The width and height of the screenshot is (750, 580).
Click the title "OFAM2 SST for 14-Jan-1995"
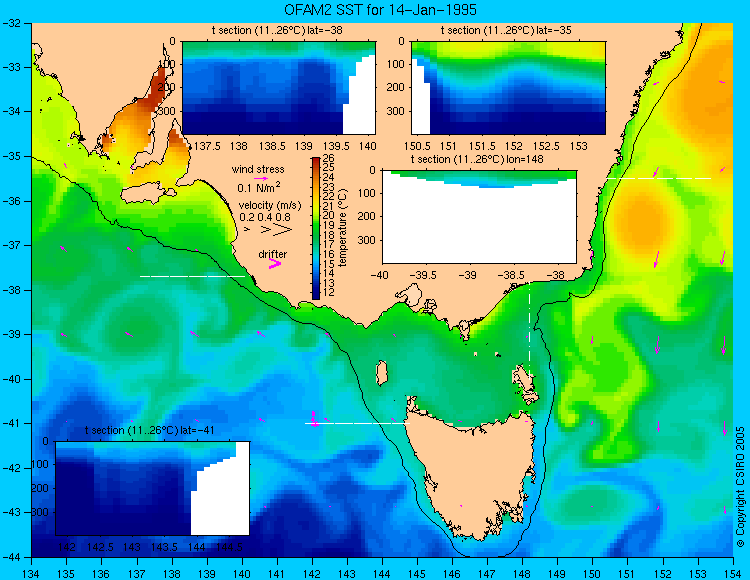click(380, 10)
